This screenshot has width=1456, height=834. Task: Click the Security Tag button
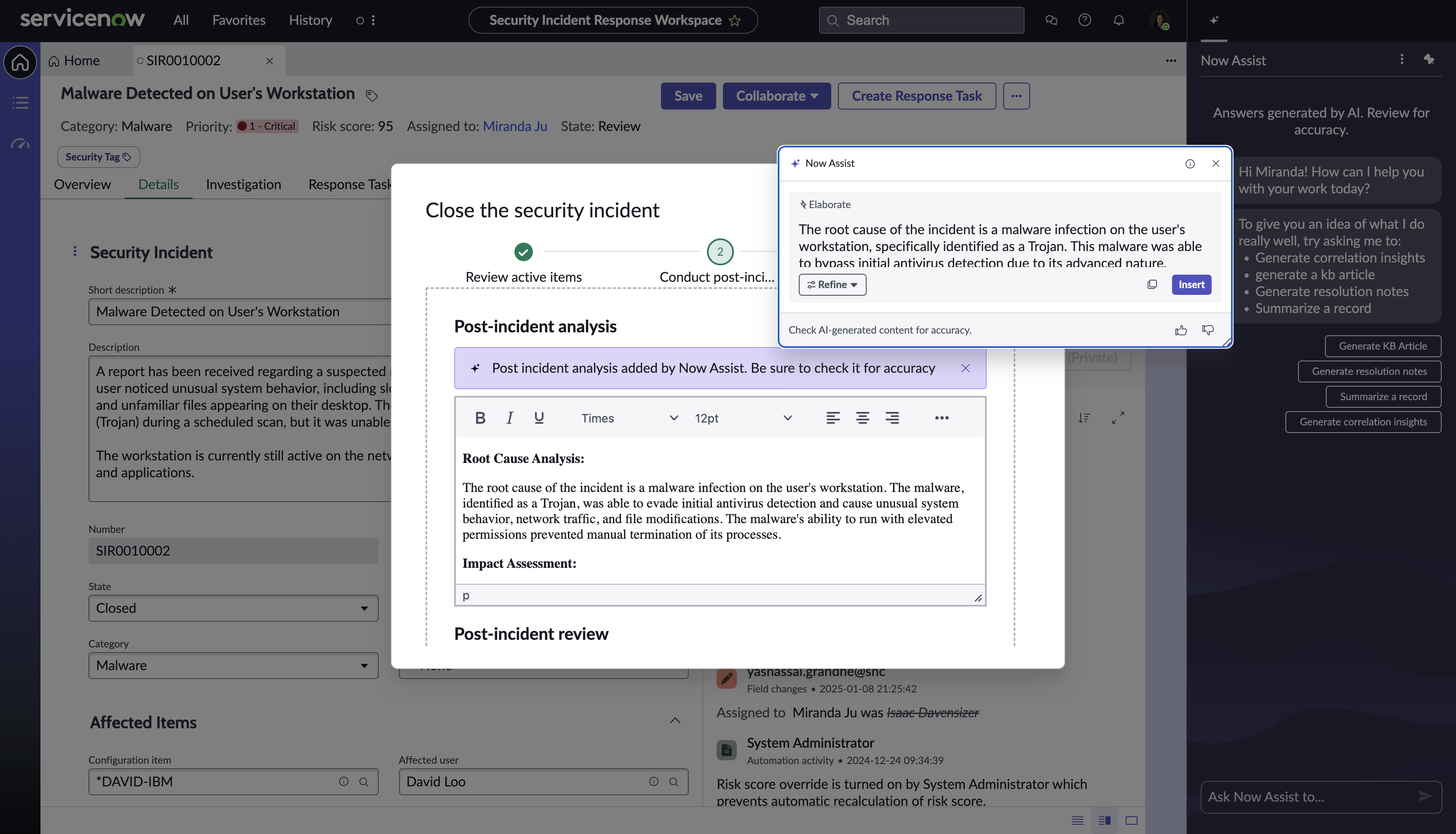[x=99, y=157]
